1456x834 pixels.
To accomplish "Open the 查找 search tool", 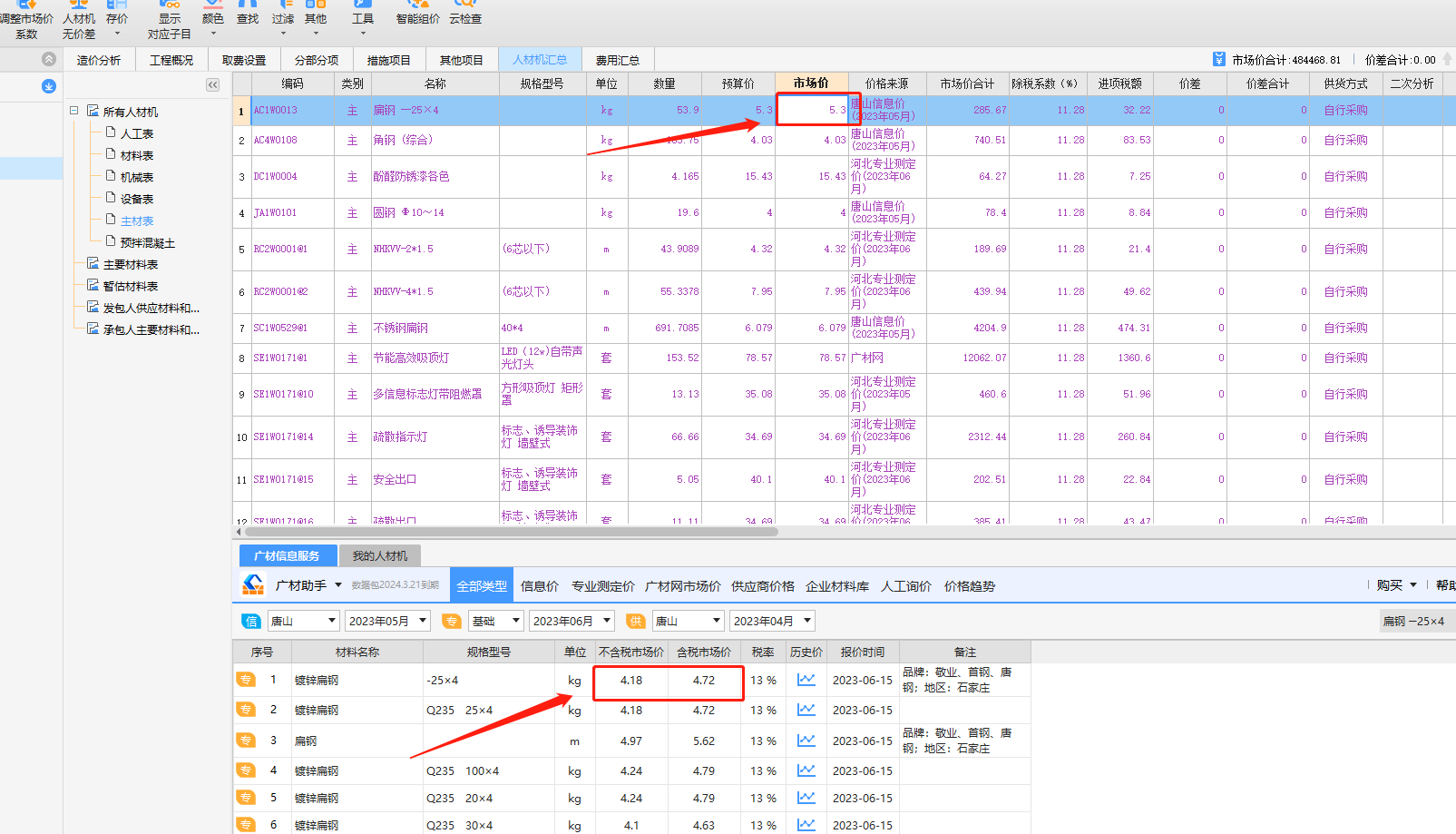I will click(248, 13).
